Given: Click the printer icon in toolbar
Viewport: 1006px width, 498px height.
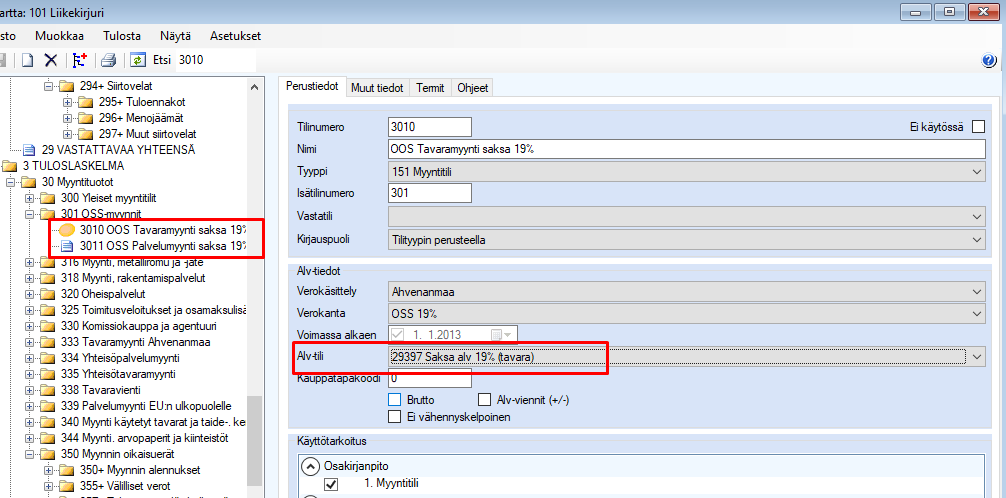Looking at the screenshot, I should (108, 60).
